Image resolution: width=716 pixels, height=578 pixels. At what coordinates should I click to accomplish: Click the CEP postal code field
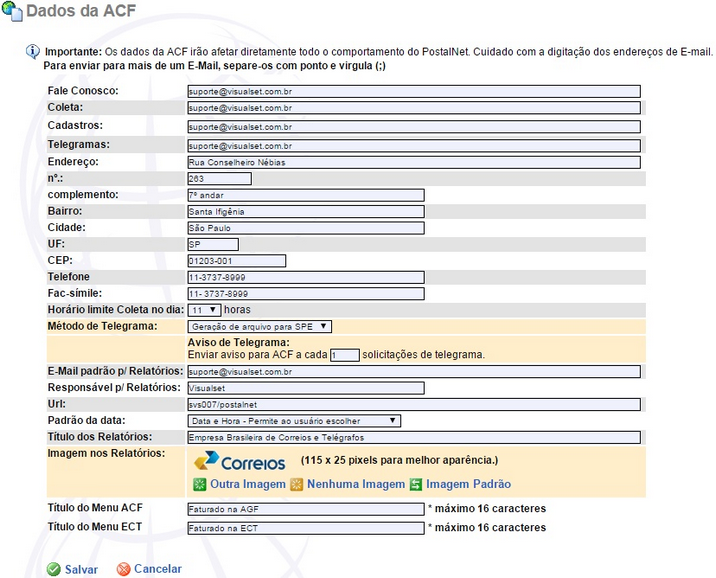237,261
